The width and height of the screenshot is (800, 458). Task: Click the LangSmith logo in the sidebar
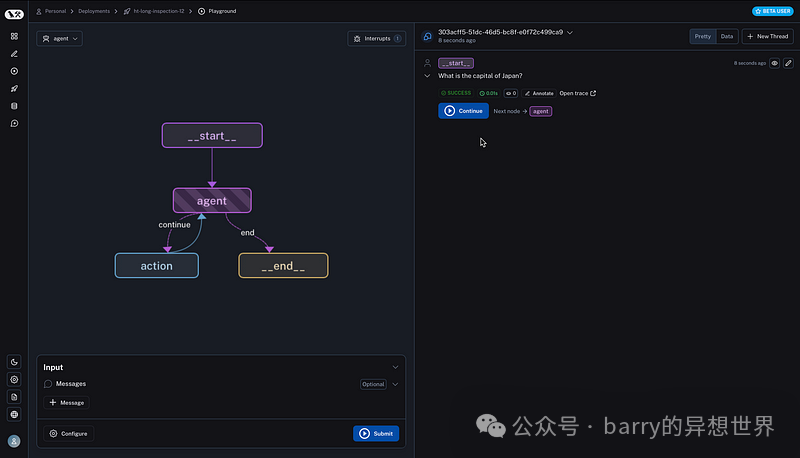14,14
